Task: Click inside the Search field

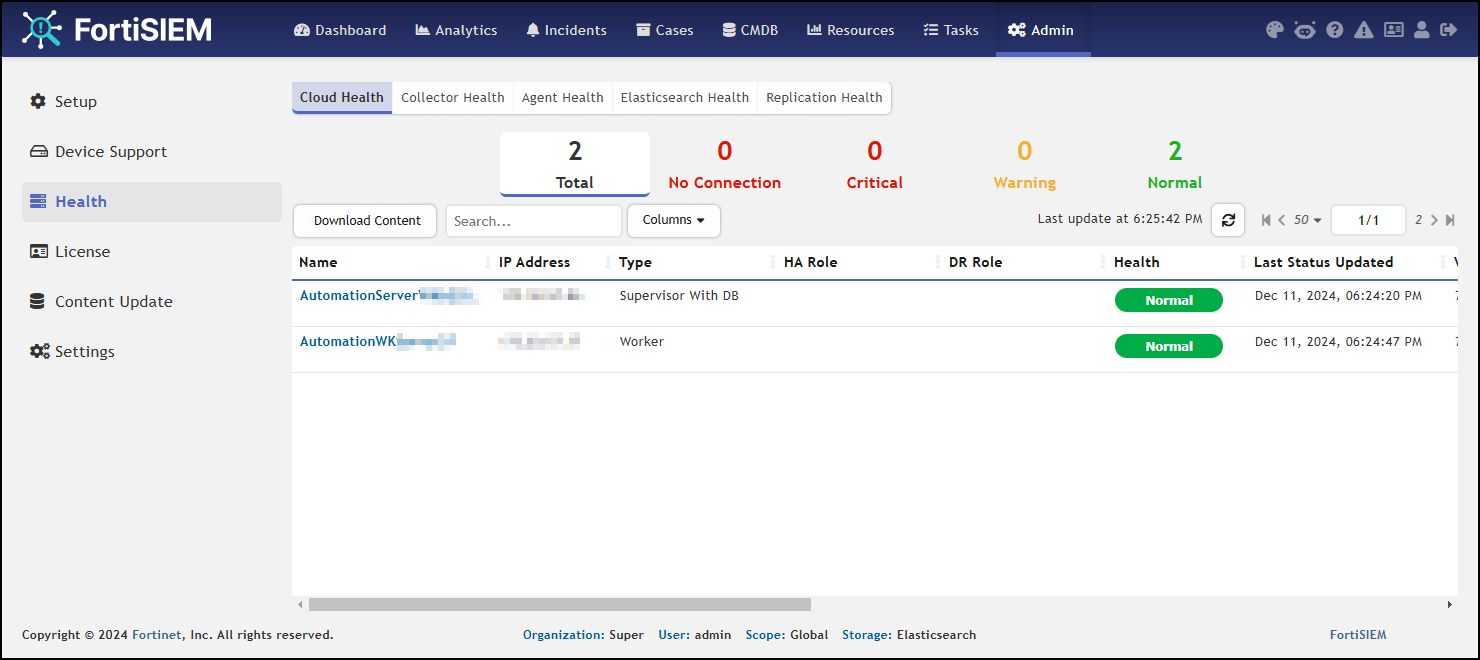Action: [x=533, y=220]
